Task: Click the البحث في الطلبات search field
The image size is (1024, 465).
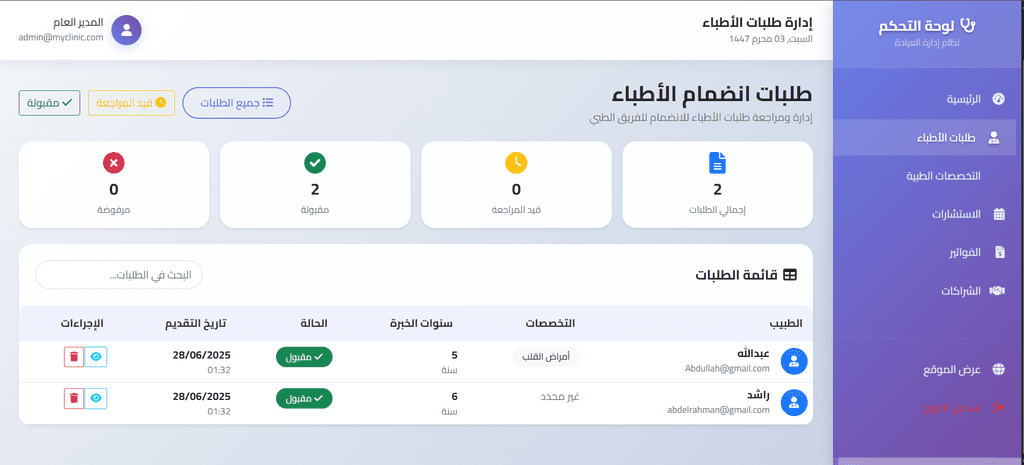Action: (119, 275)
